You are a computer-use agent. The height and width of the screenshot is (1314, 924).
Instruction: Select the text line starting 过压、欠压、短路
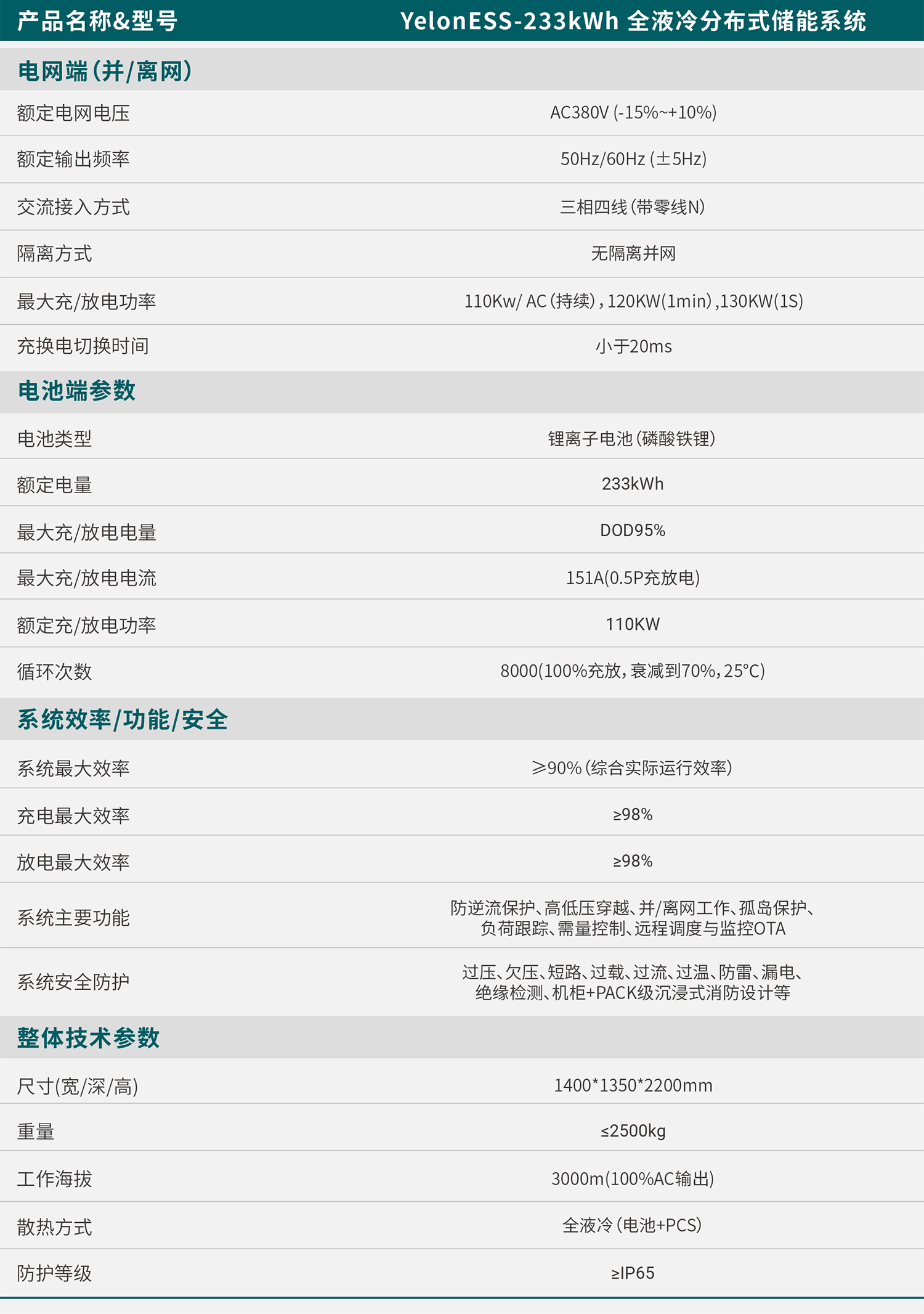coord(633,973)
